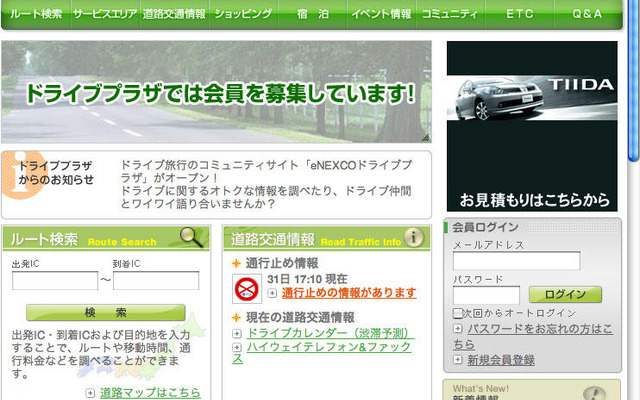Click the magnifying glass icon in Route Search header

point(191,237)
